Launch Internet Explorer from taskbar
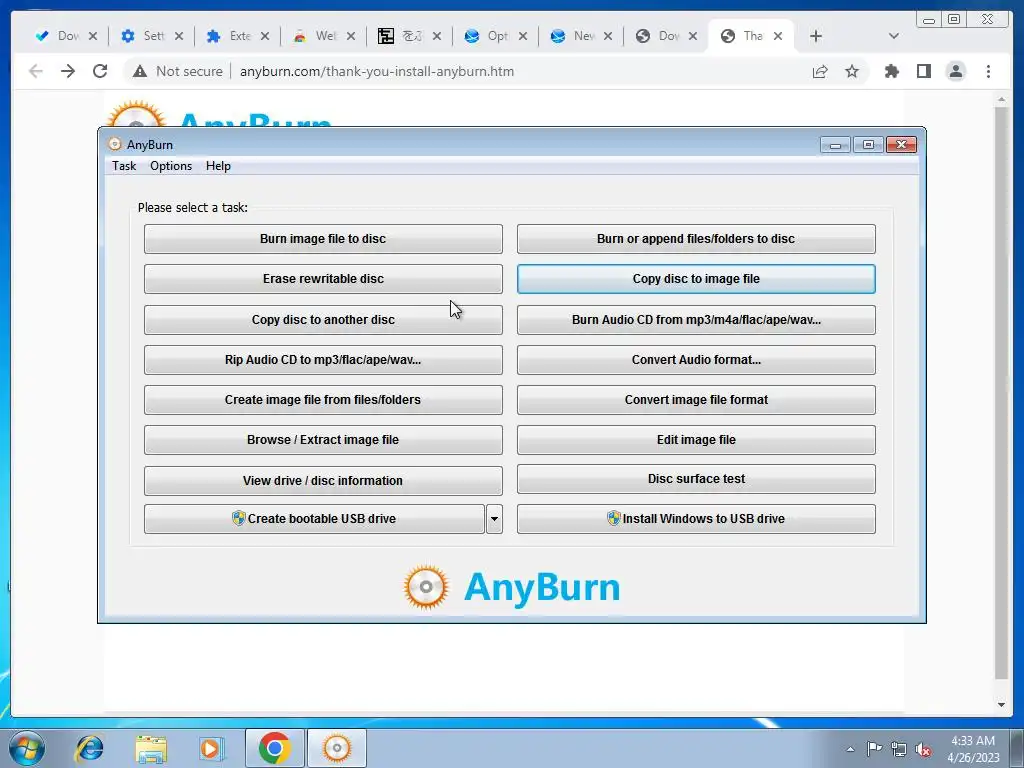Image resolution: width=1024 pixels, height=768 pixels. (89, 748)
